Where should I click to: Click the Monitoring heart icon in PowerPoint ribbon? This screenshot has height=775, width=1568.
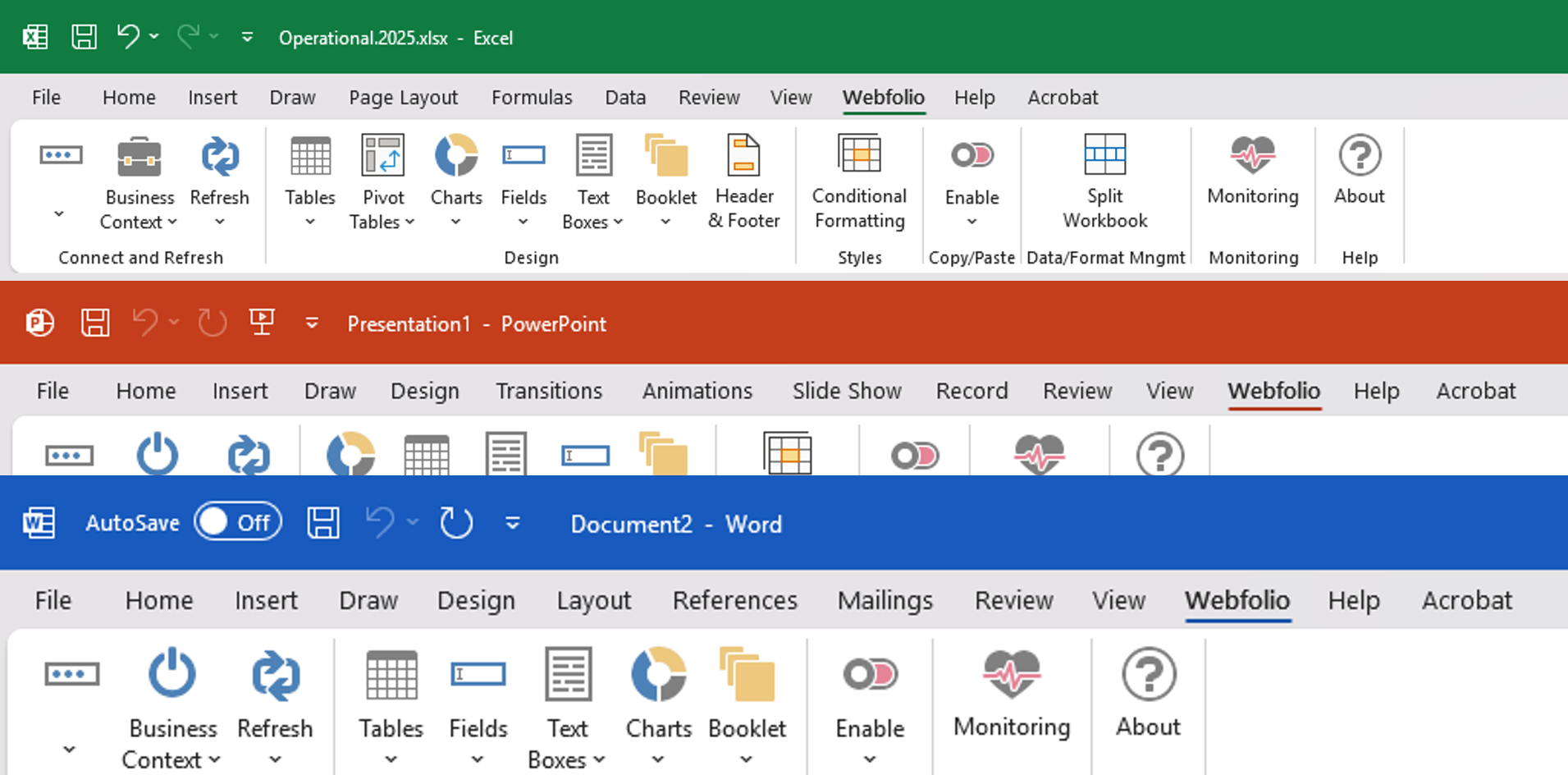[x=1039, y=454]
